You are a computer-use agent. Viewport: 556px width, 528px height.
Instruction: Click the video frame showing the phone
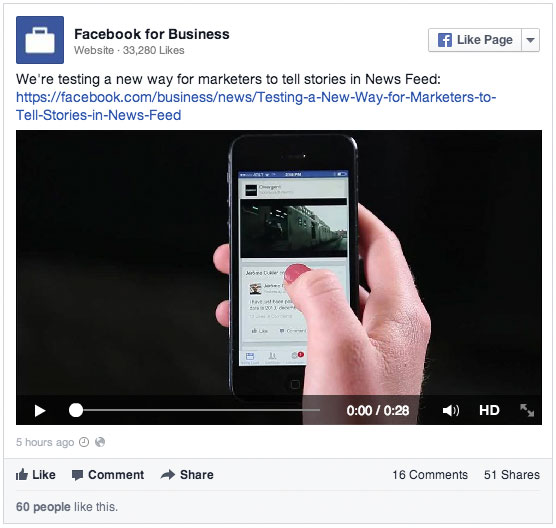coord(279,262)
